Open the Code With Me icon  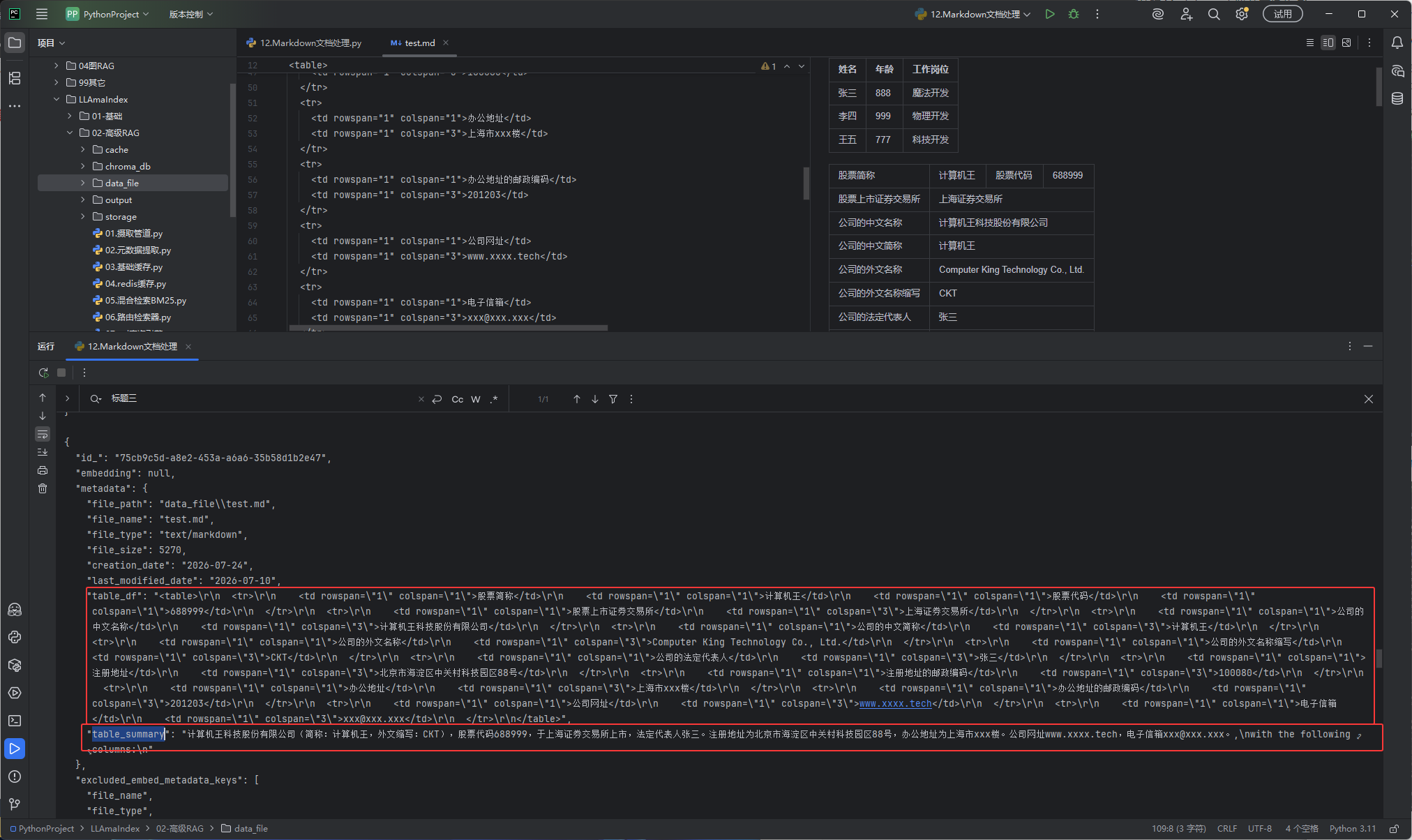pyautogui.click(x=1186, y=14)
